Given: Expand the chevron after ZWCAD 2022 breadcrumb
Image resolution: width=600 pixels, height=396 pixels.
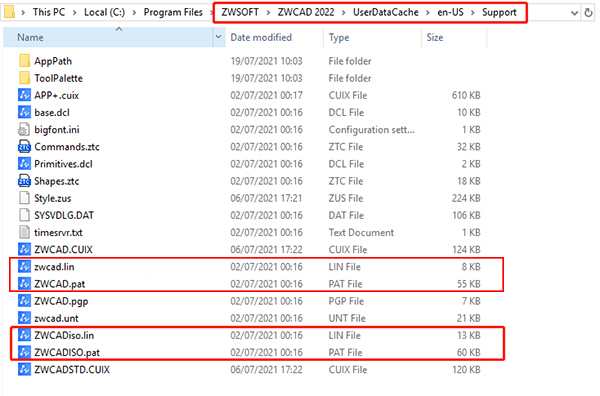Looking at the screenshot, I should click(x=343, y=13).
